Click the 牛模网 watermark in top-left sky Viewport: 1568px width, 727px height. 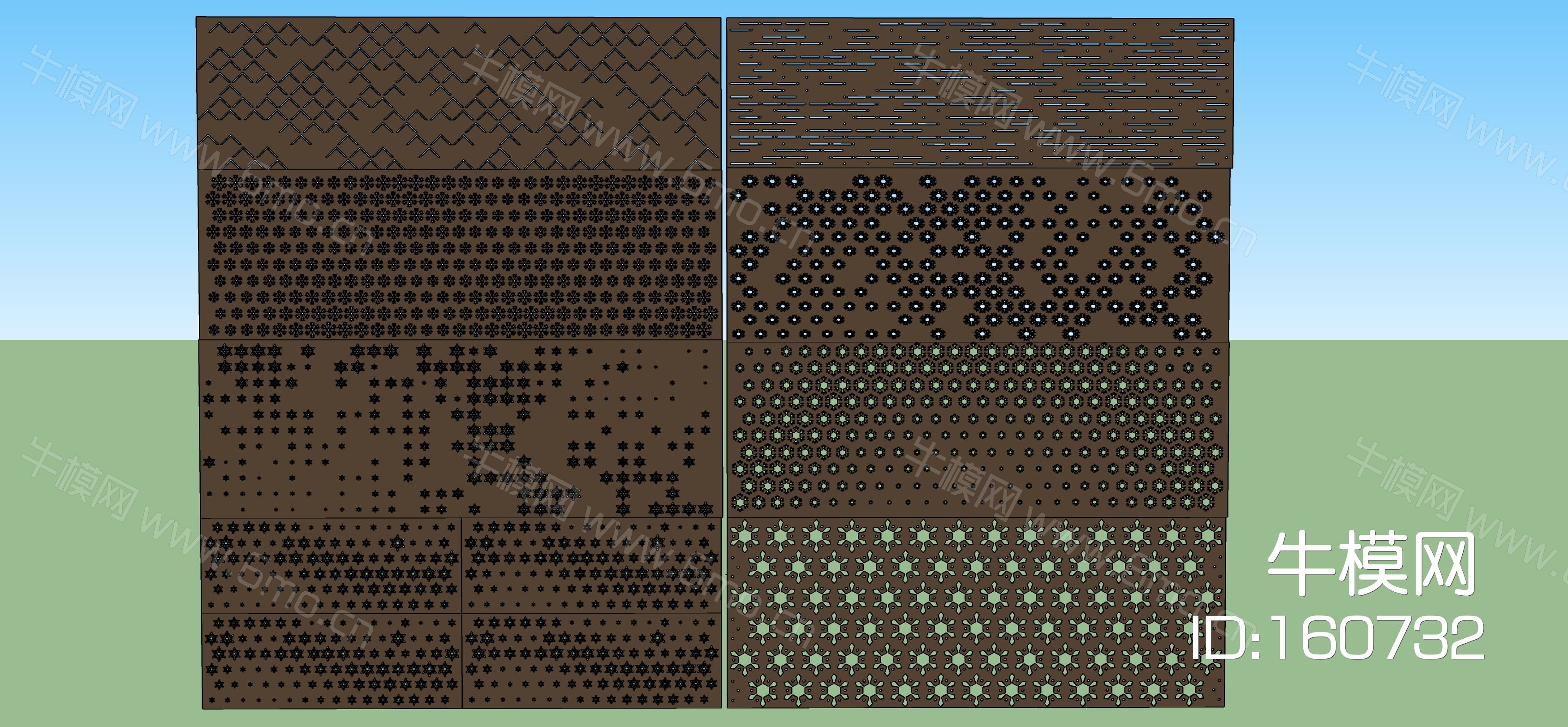(x=79, y=86)
